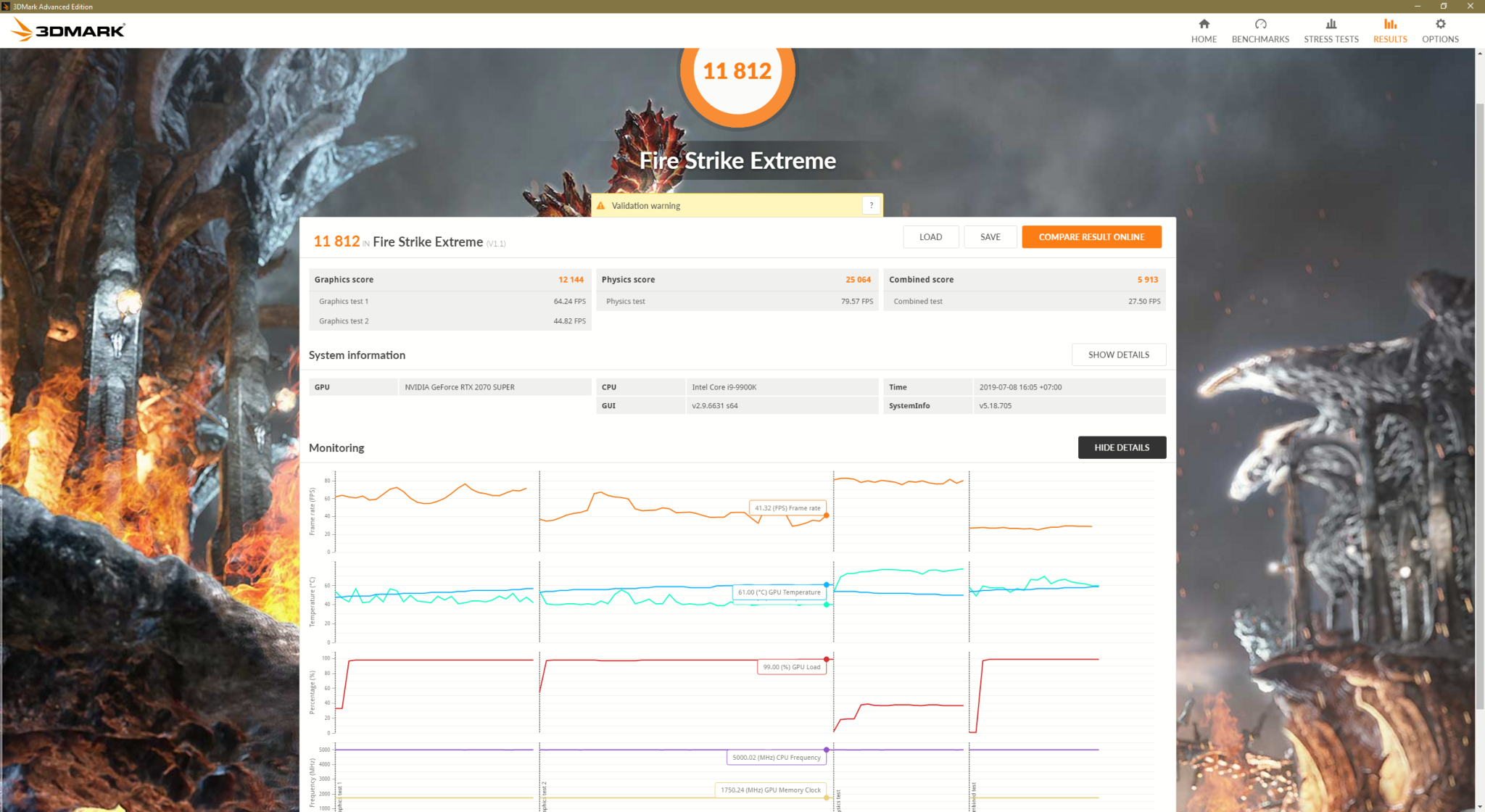Click the SAVE button
The width and height of the screenshot is (1485, 812).
[990, 237]
